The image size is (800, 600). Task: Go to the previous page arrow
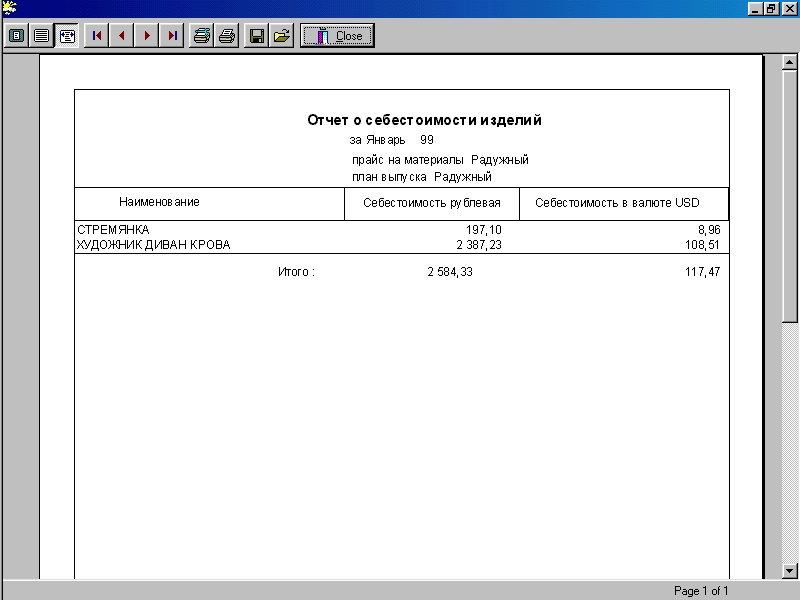coord(122,36)
